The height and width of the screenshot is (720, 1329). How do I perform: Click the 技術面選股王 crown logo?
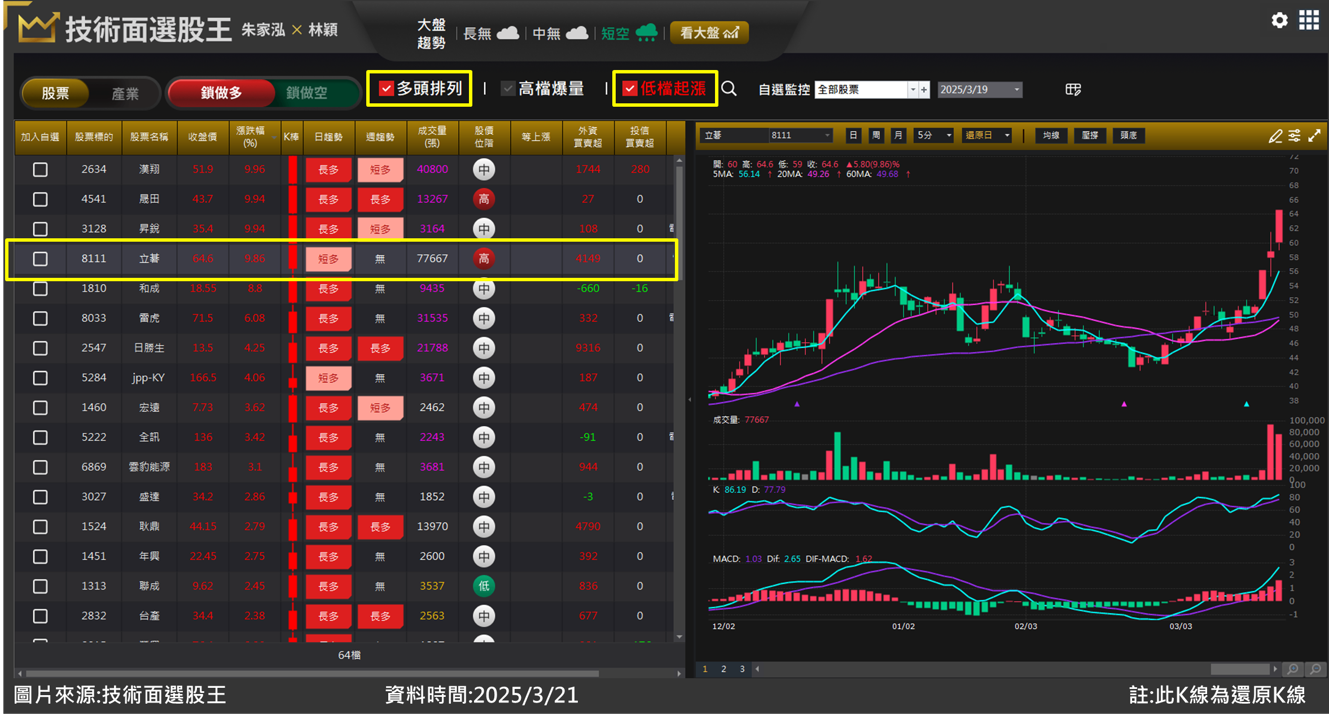(38, 27)
